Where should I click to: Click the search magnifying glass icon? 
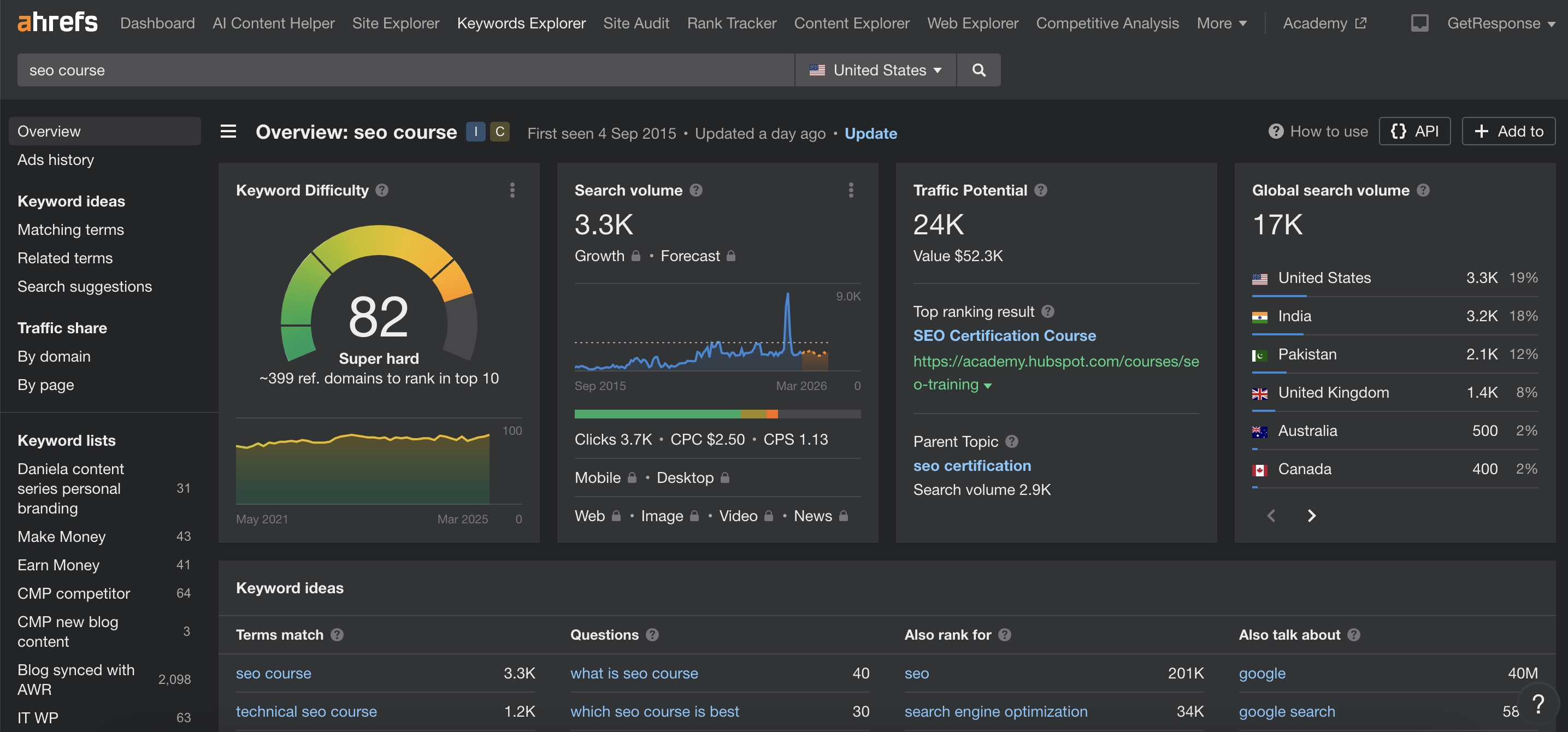pos(979,69)
